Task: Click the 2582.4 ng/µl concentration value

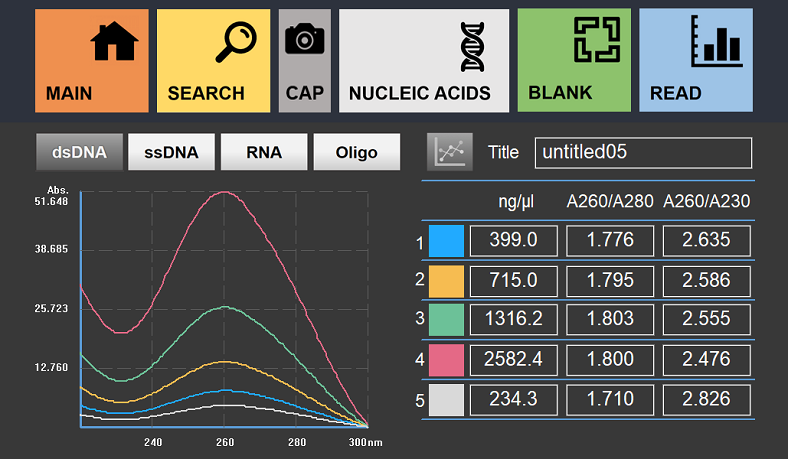Action: coord(514,360)
